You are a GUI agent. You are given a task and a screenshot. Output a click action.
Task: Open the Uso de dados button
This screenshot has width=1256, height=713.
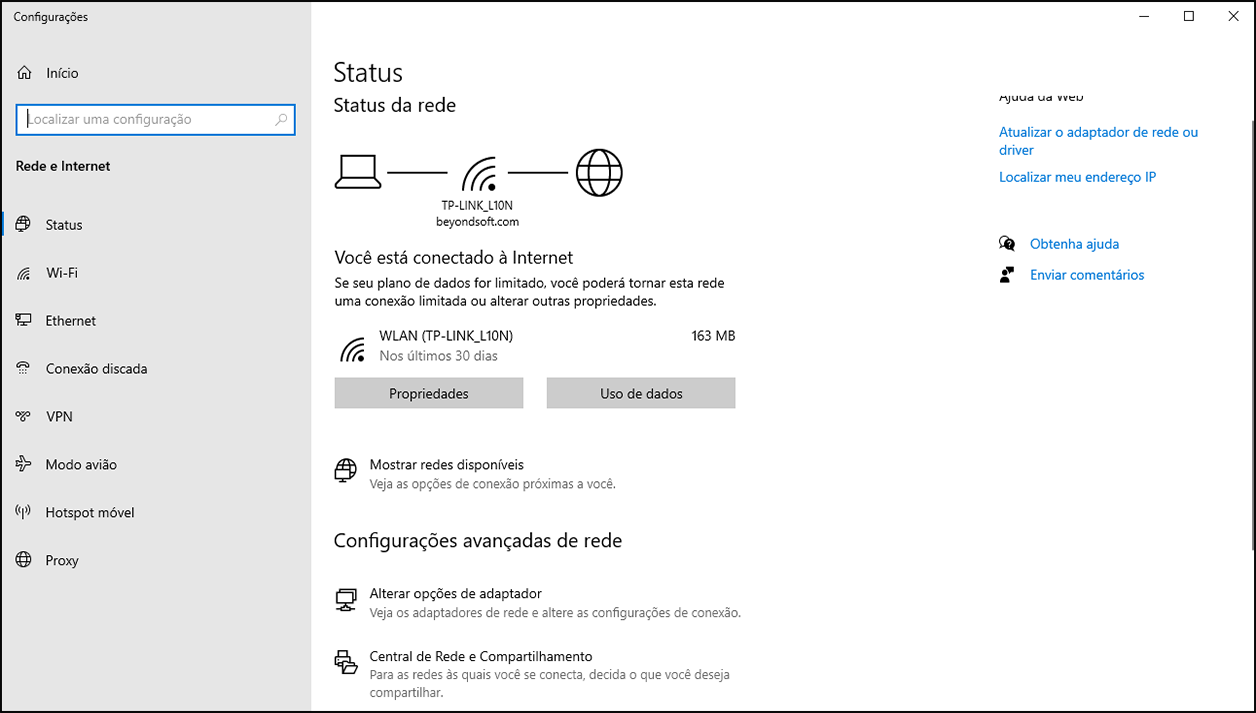[641, 394]
